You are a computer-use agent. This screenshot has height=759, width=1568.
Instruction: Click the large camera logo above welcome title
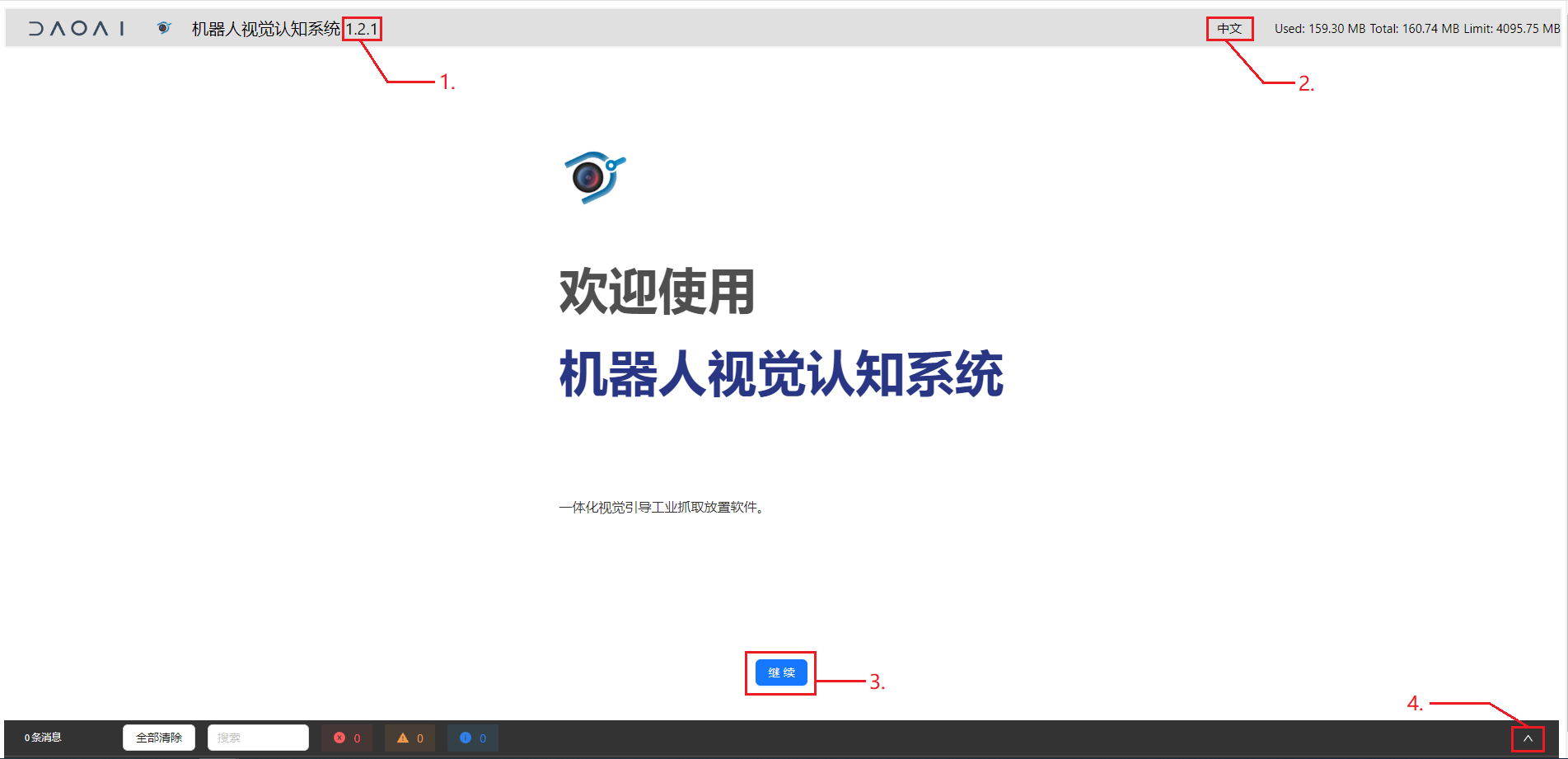(x=595, y=177)
